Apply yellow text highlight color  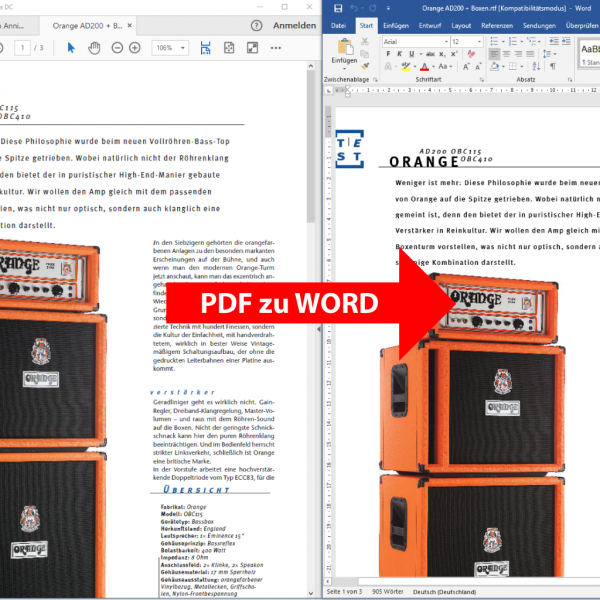406,67
